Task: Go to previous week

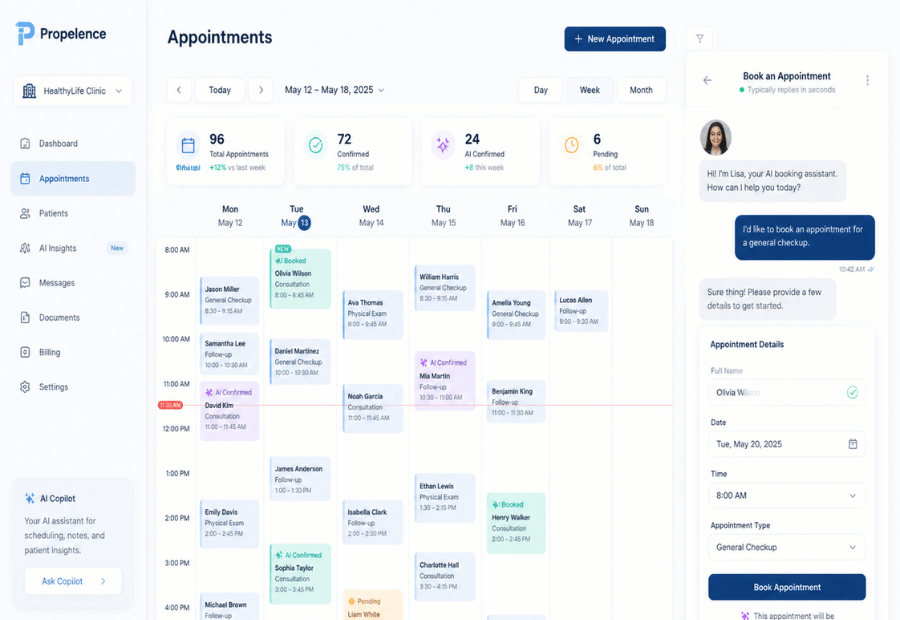Action: coord(179,90)
